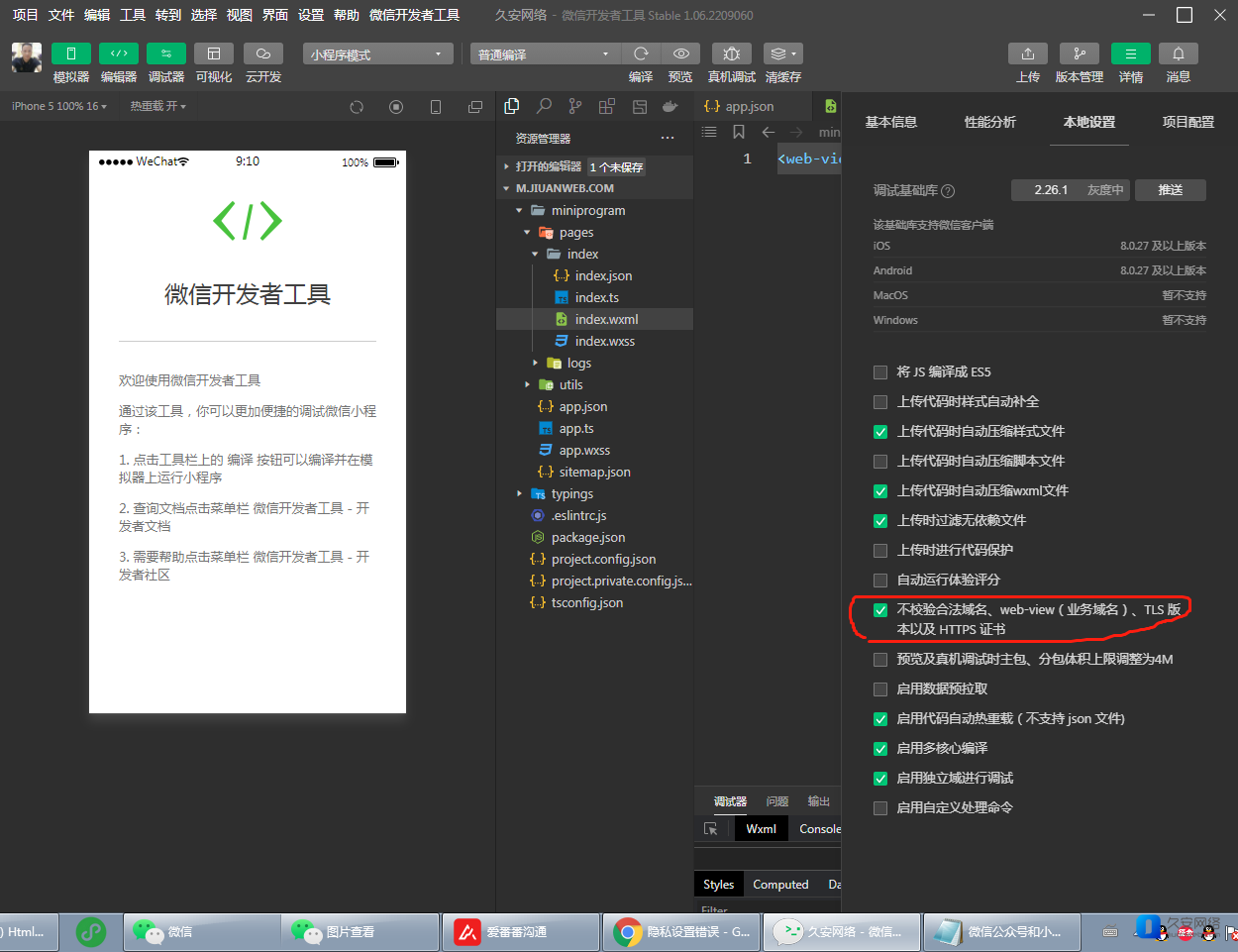Open 微信 from the taskbar
The height and width of the screenshot is (952, 1238).
(201, 932)
